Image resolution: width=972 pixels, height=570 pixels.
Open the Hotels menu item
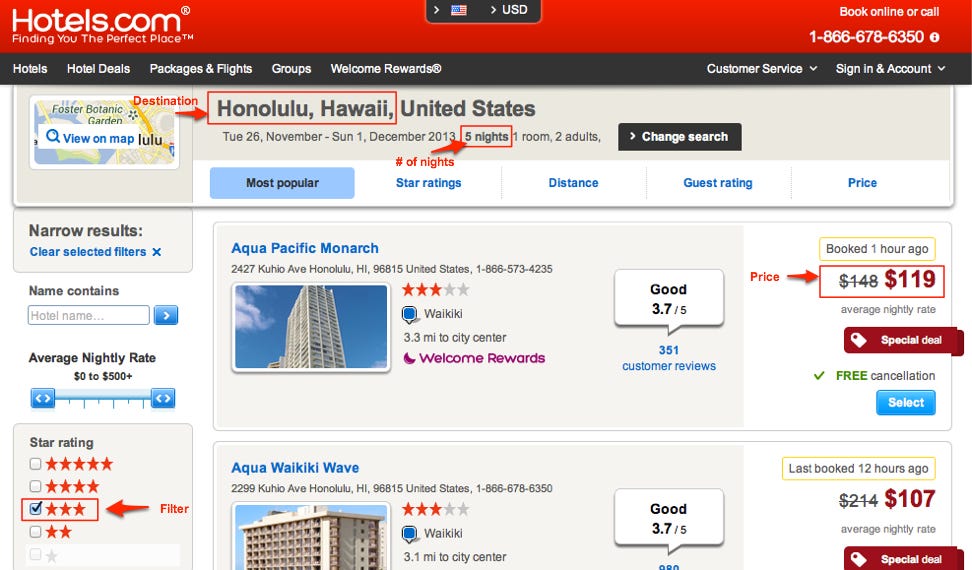point(30,69)
